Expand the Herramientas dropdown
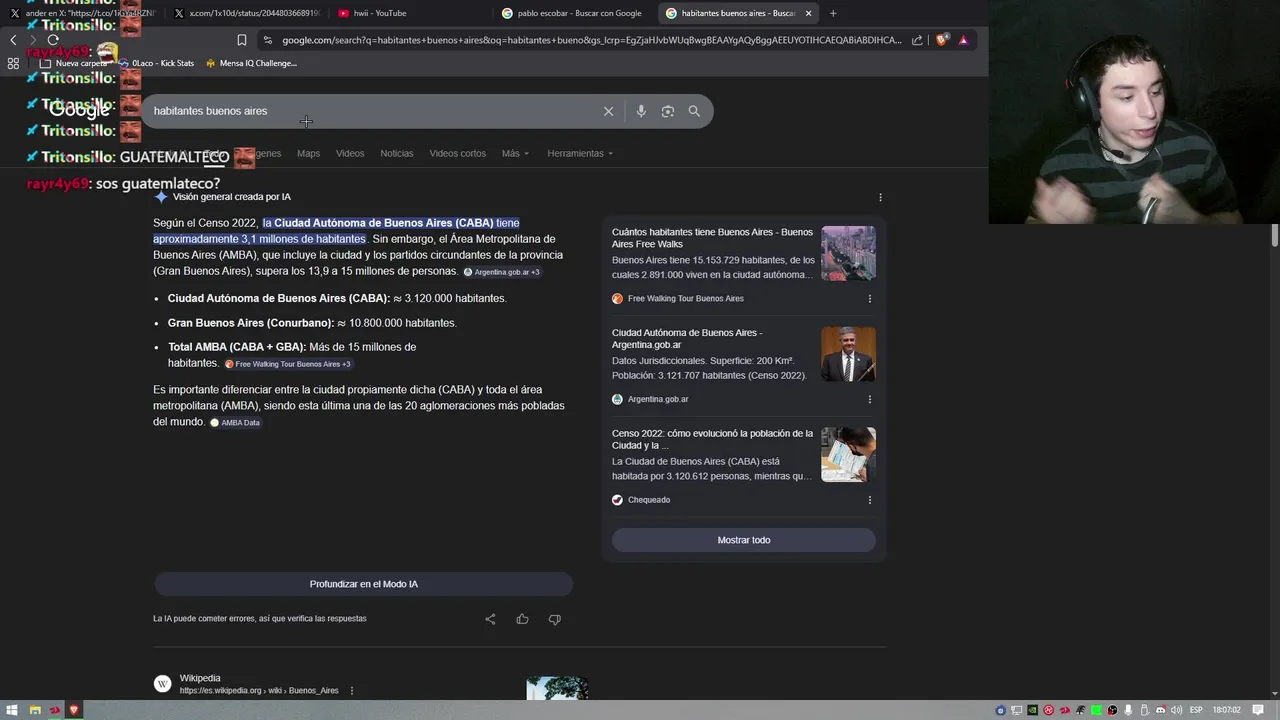The image size is (1280, 720). (580, 153)
